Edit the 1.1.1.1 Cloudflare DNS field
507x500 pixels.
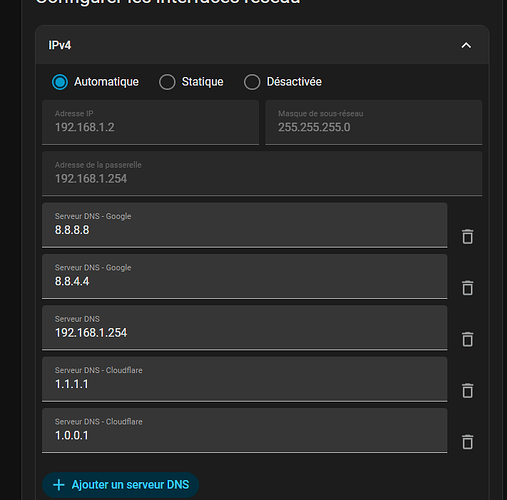pos(244,379)
